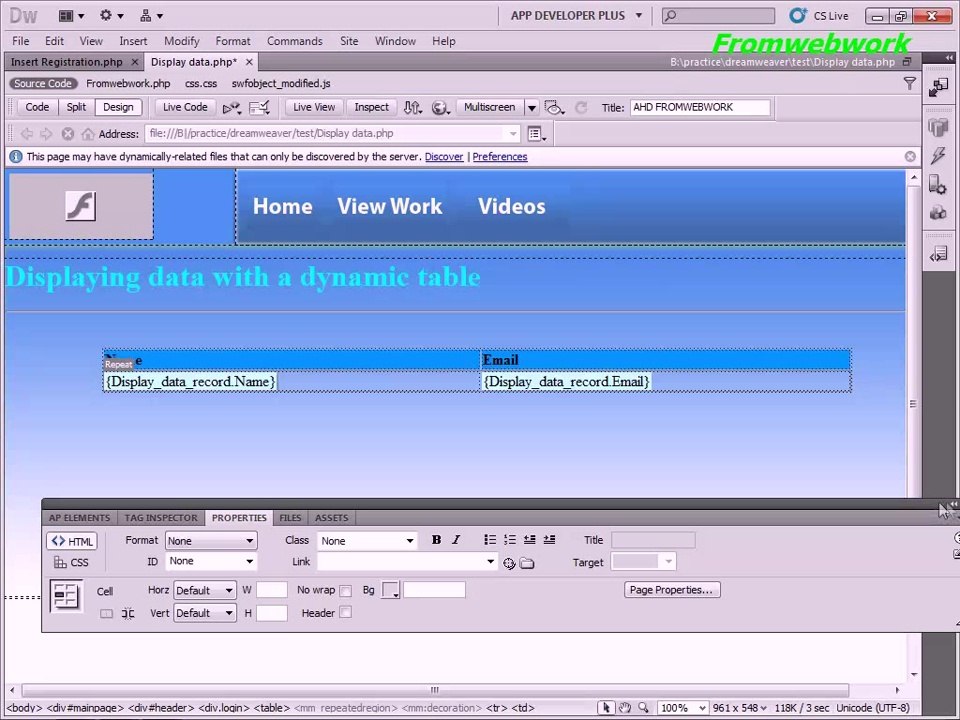
Task: Click the file management arrows icon
Action: pos(413,108)
